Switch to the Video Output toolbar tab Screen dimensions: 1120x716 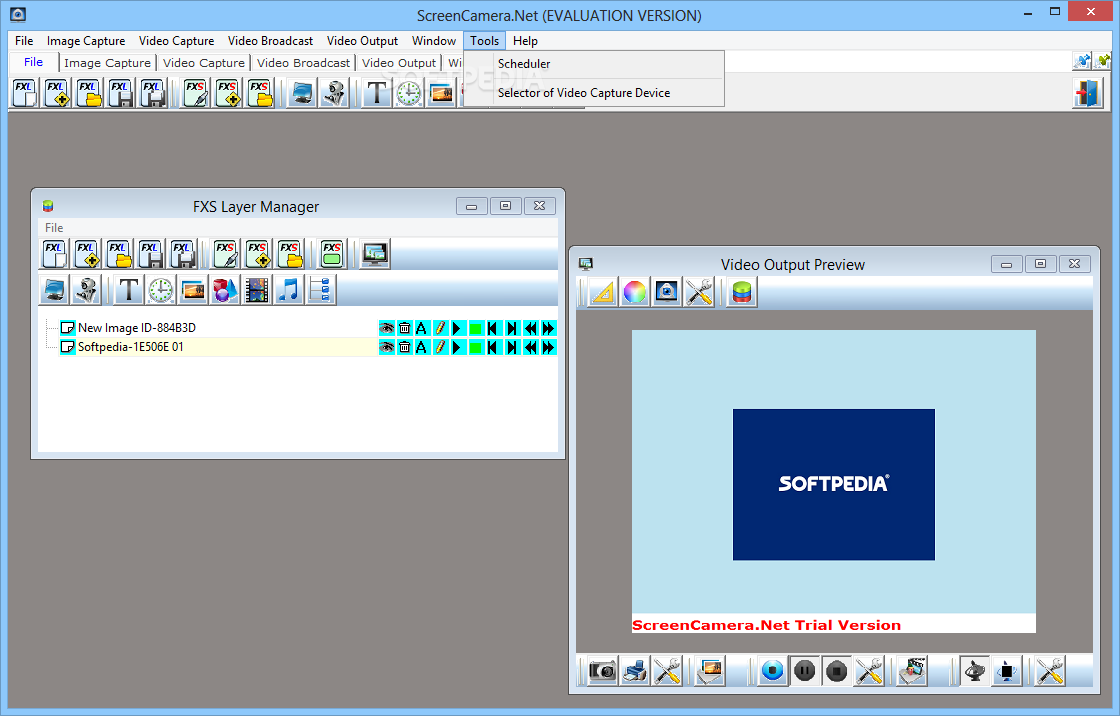(399, 63)
